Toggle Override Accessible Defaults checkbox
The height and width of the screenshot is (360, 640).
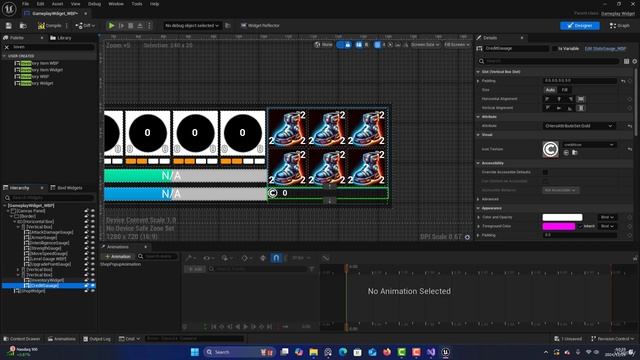click(545, 172)
